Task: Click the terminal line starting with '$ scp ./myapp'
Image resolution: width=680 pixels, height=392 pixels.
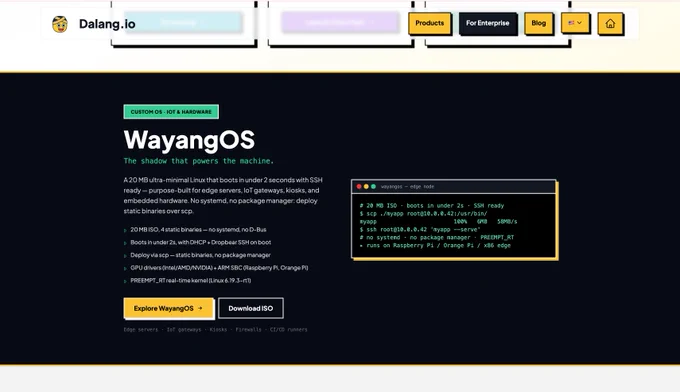Action: (x=423, y=214)
